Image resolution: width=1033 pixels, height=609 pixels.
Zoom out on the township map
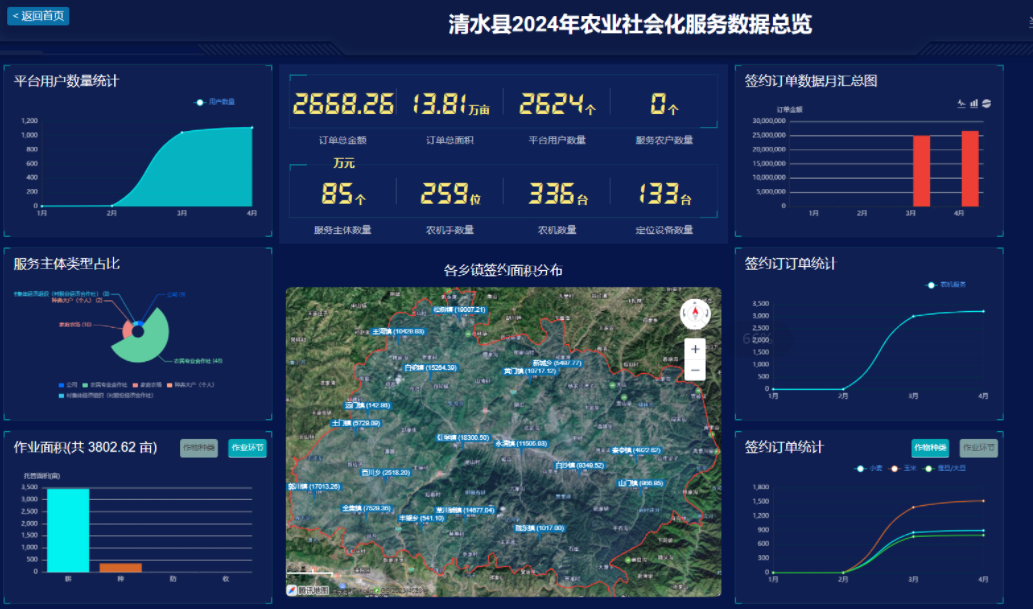pyautogui.click(x=695, y=371)
